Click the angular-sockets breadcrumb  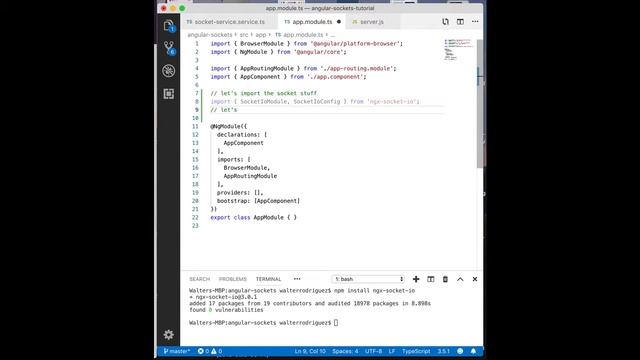210,35
